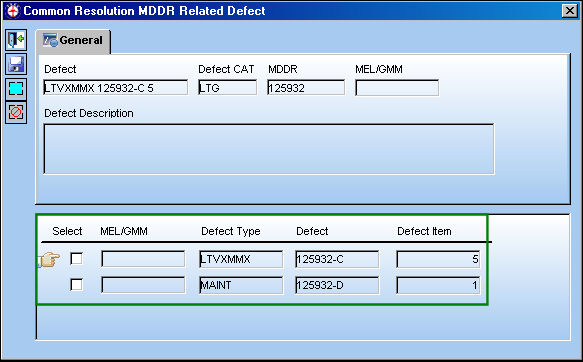
Task: Close the Common Resolution MDDR Related Defect window
Action: coord(570,11)
